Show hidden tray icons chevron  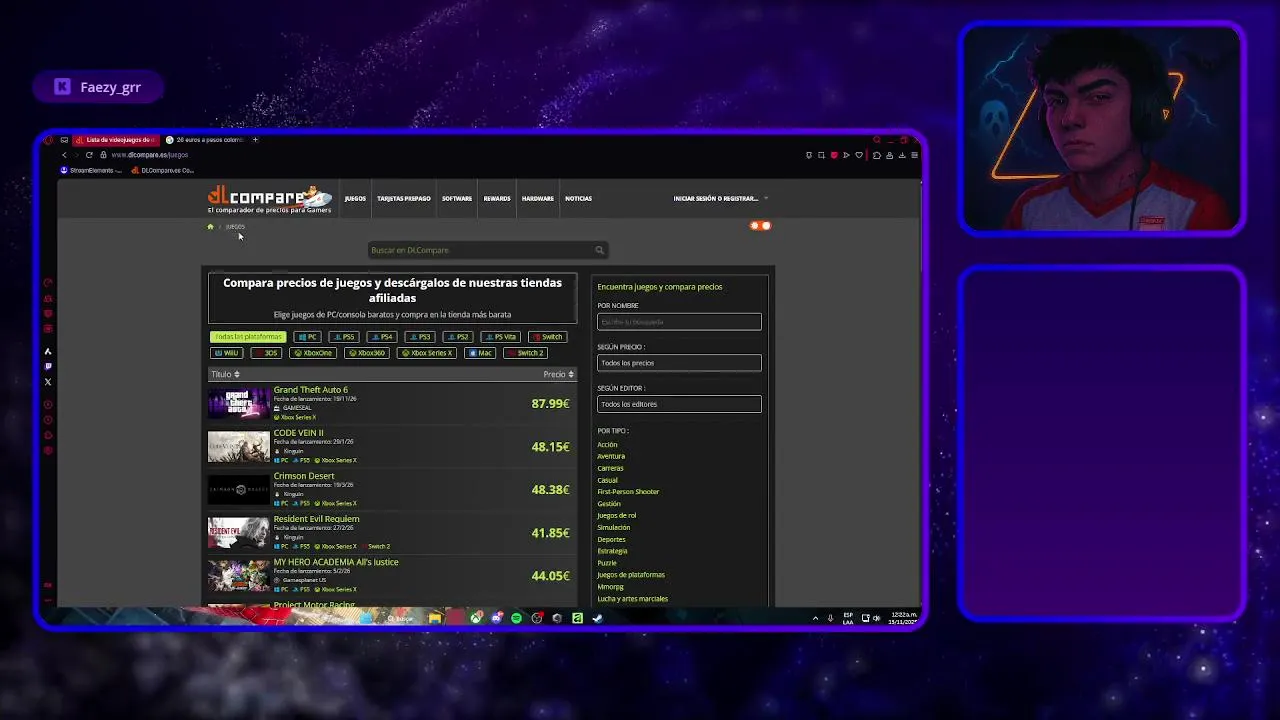(x=815, y=618)
